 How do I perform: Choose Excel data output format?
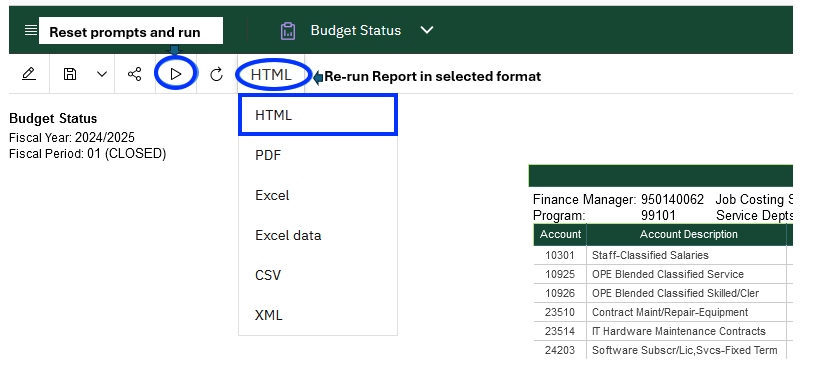pos(318,235)
